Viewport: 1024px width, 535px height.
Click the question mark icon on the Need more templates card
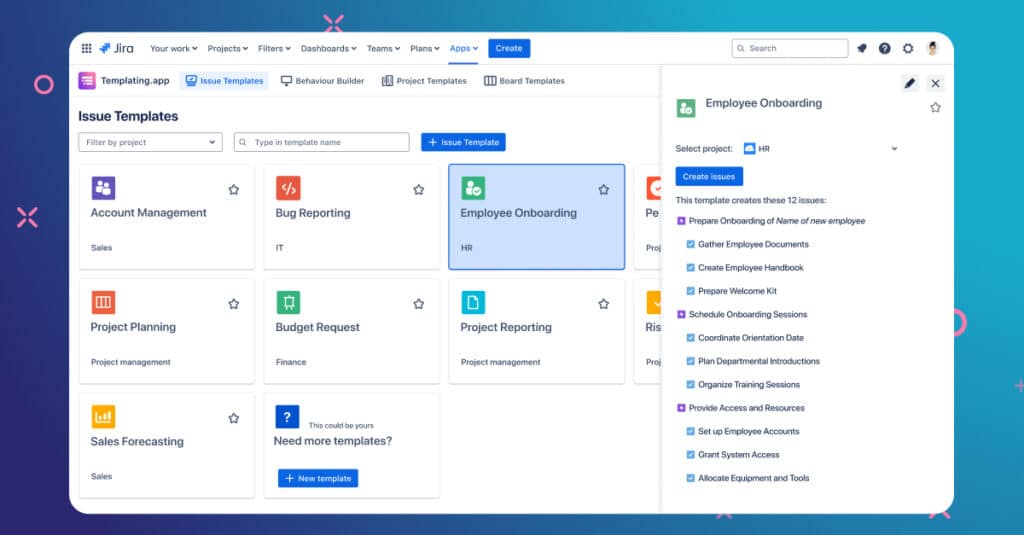pyautogui.click(x=287, y=417)
